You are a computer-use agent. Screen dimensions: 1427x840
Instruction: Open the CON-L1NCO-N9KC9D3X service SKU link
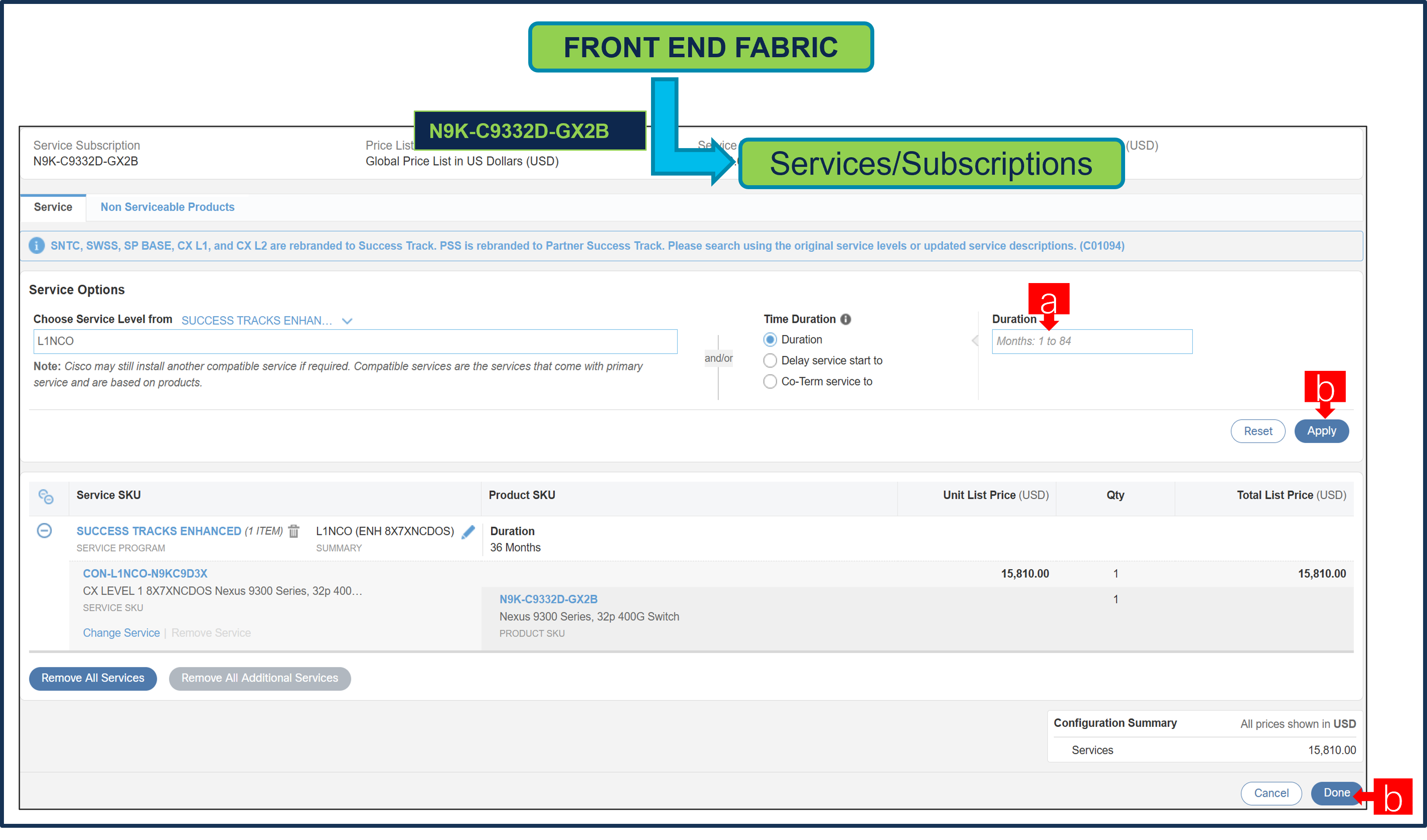145,574
